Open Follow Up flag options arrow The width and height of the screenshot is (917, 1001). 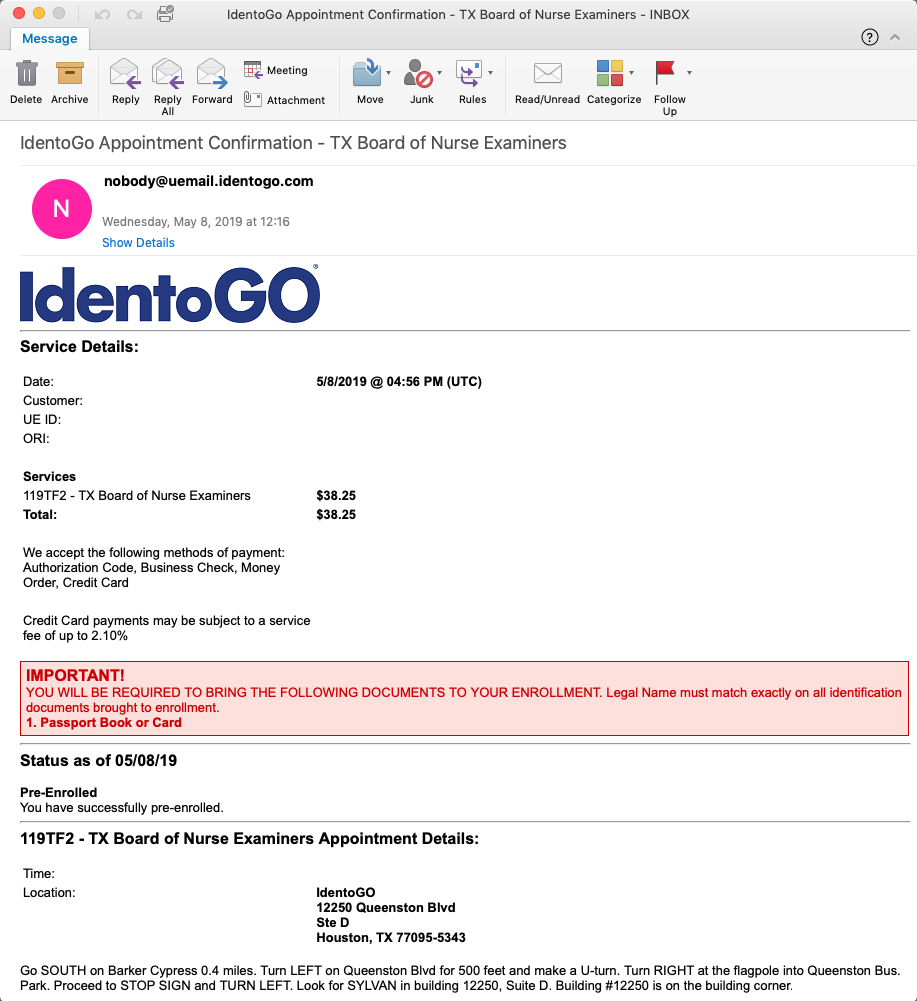pyautogui.click(x=689, y=73)
